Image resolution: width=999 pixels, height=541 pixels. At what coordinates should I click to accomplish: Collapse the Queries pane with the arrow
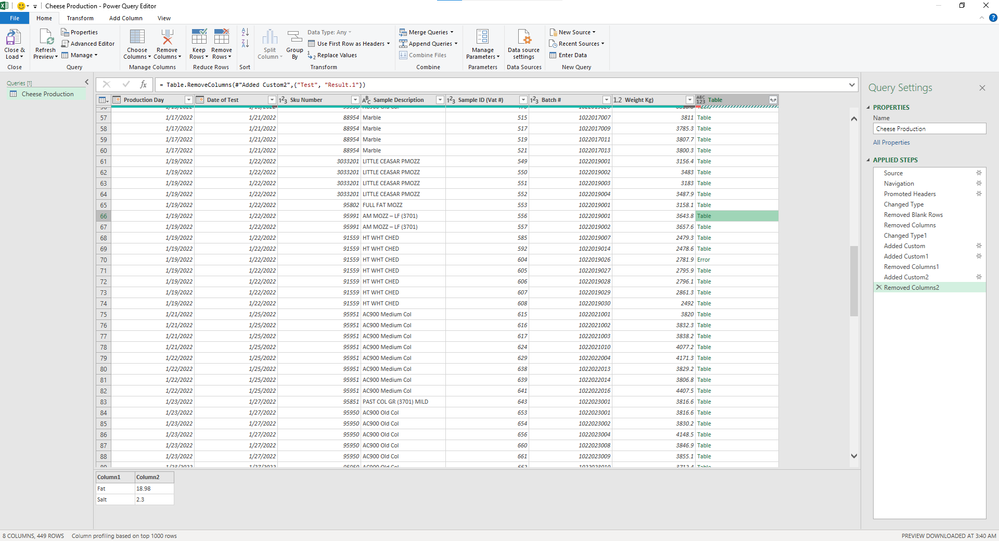(86, 83)
